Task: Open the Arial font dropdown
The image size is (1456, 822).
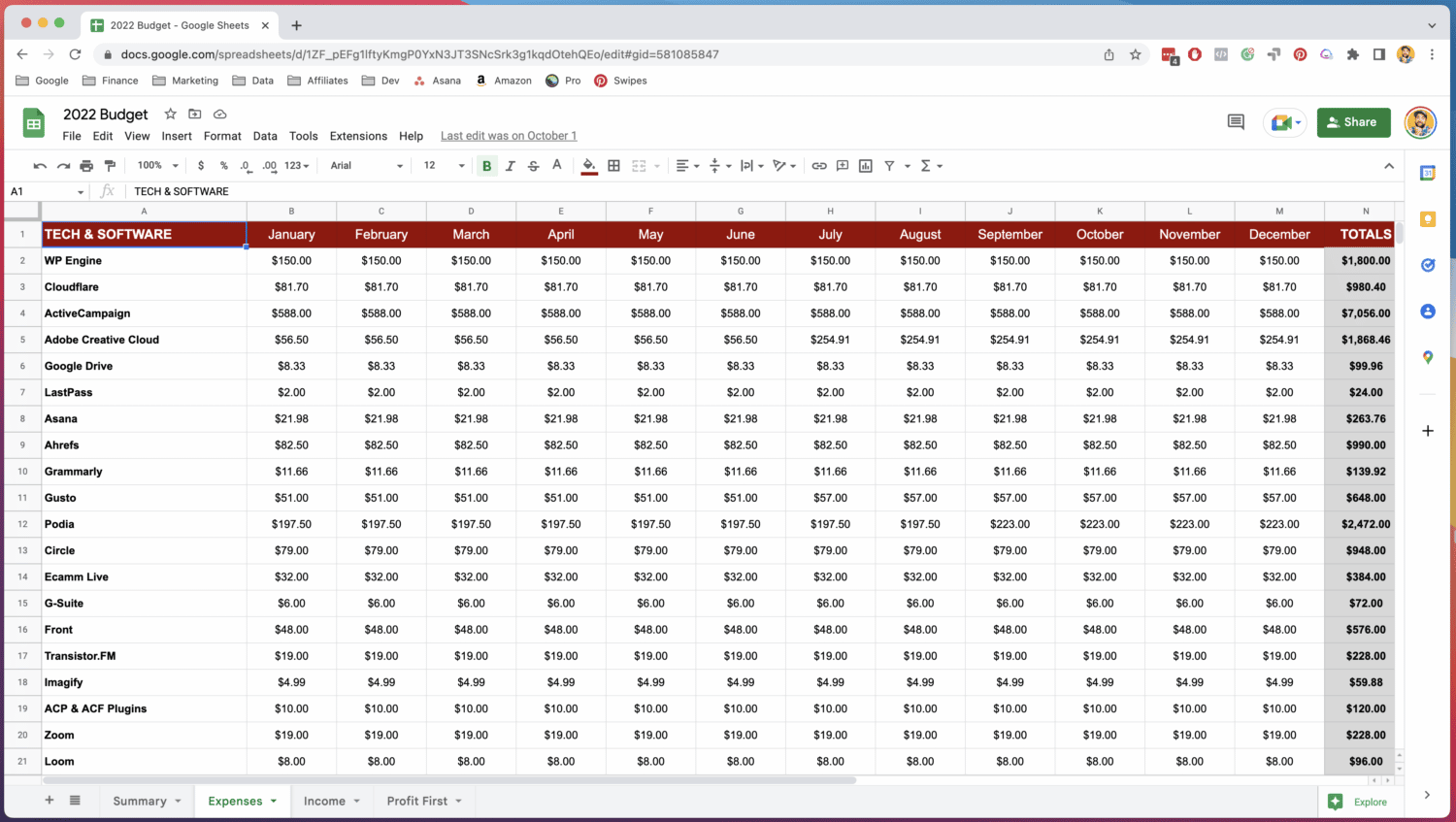Action: pyautogui.click(x=367, y=166)
